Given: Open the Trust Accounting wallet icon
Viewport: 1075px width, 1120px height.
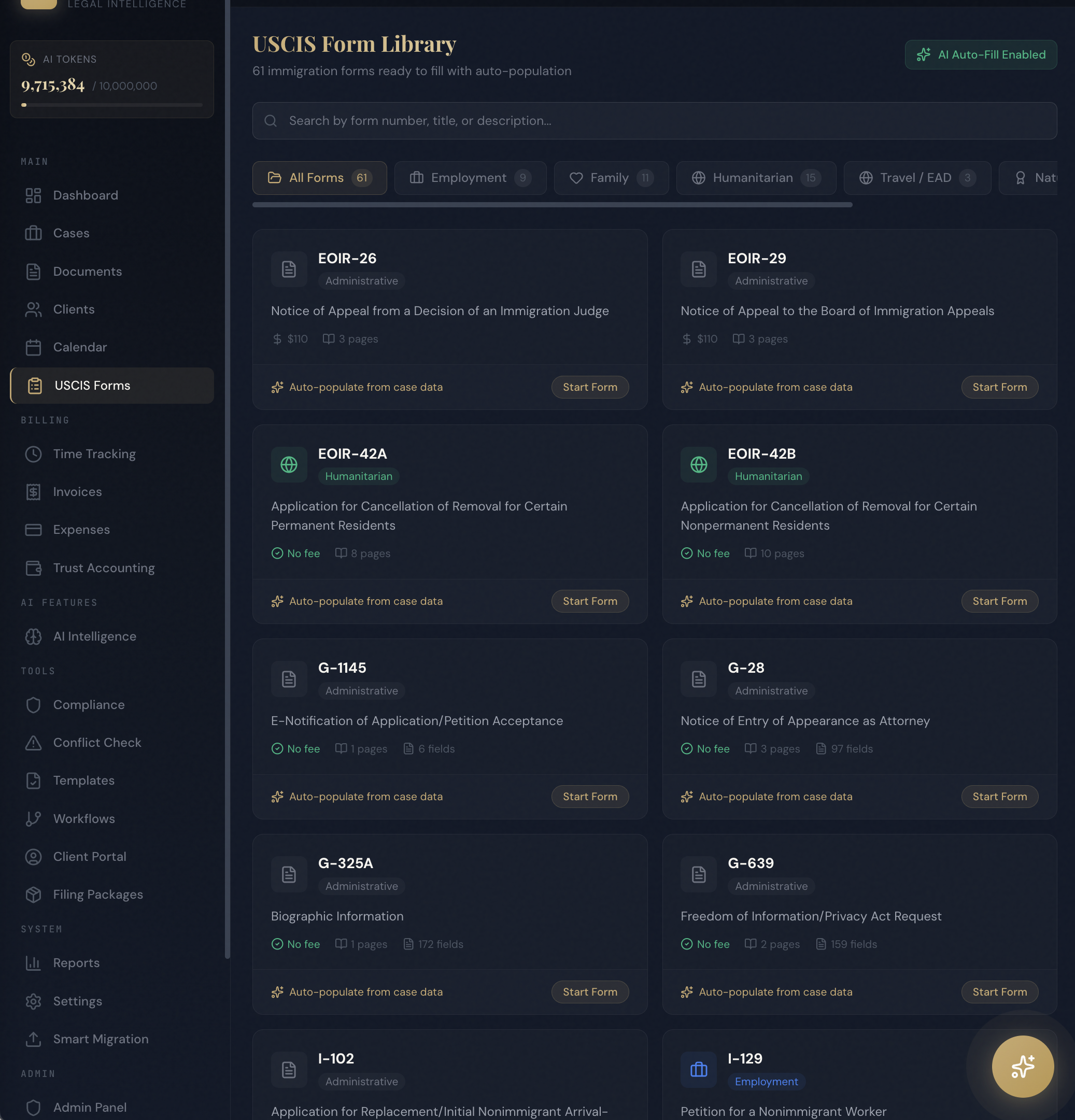Looking at the screenshot, I should pyautogui.click(x=33, y=568).
